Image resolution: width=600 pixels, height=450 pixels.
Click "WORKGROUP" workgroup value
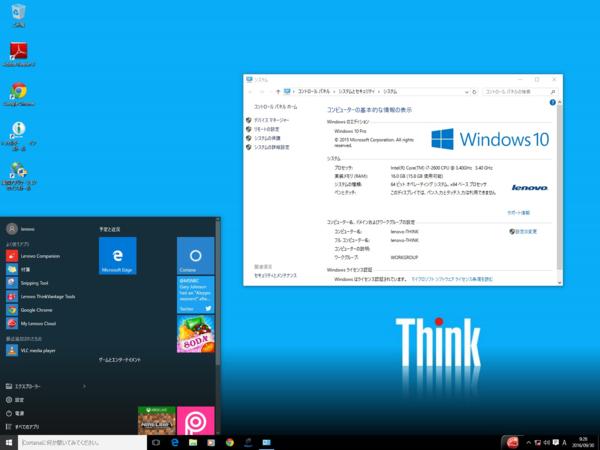click(x=404, y=258)
